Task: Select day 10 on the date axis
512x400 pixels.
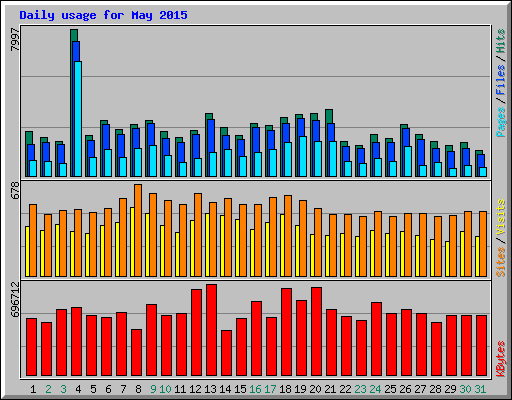Action: click(x=165, y=389)
